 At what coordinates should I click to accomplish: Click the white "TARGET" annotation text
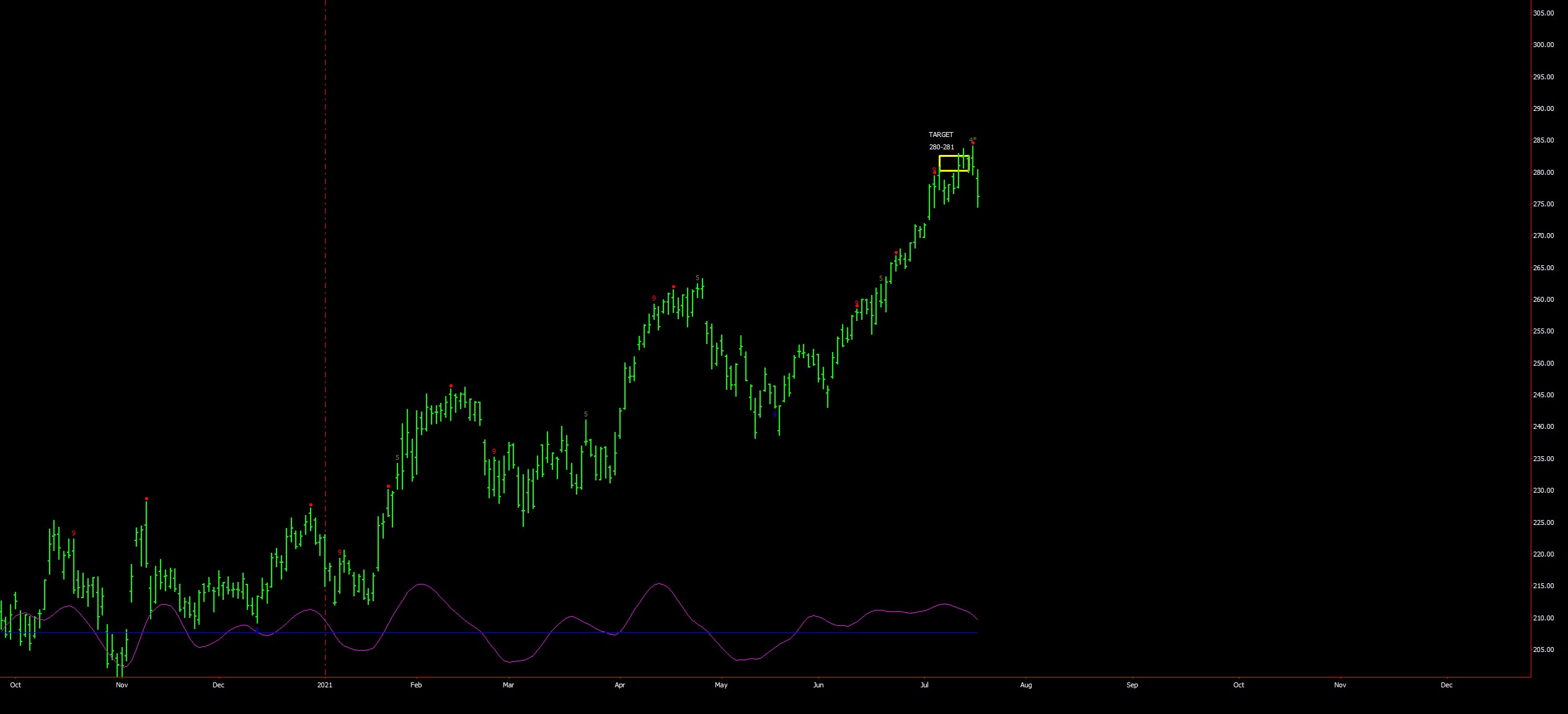coord(941,134)
